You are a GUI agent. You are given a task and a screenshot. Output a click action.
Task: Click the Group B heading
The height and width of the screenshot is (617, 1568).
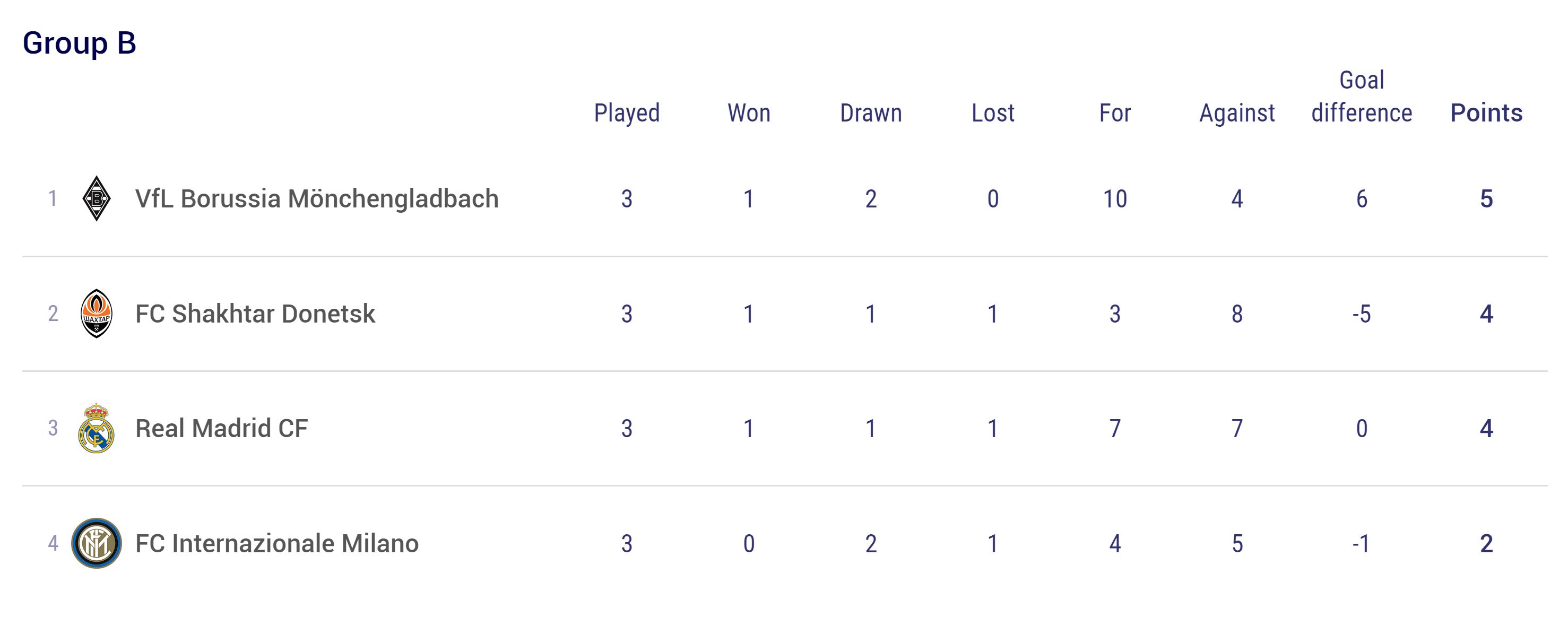pos(79,43)
